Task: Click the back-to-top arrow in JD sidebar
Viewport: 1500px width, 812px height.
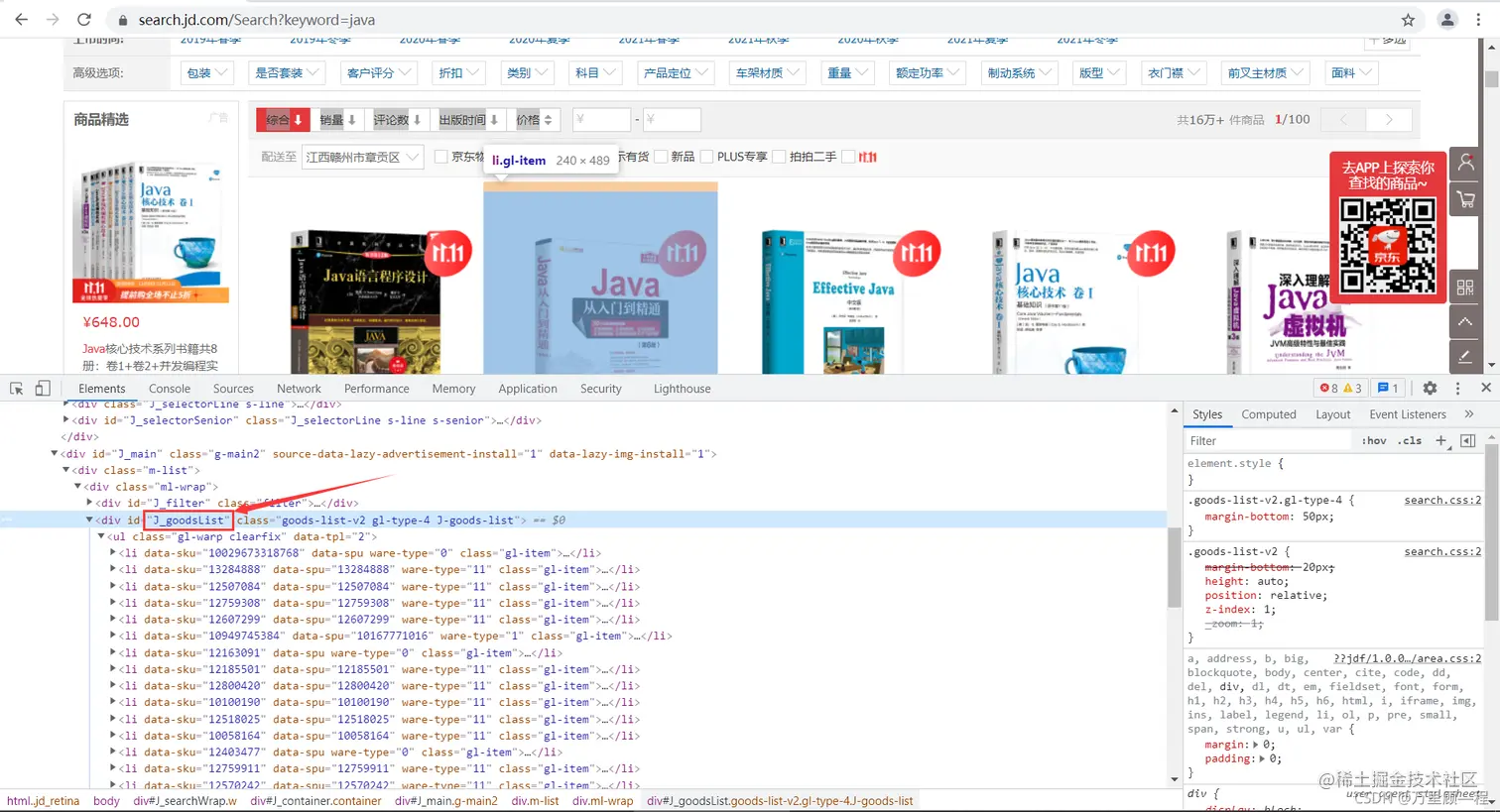Action: click(1465, 322)
